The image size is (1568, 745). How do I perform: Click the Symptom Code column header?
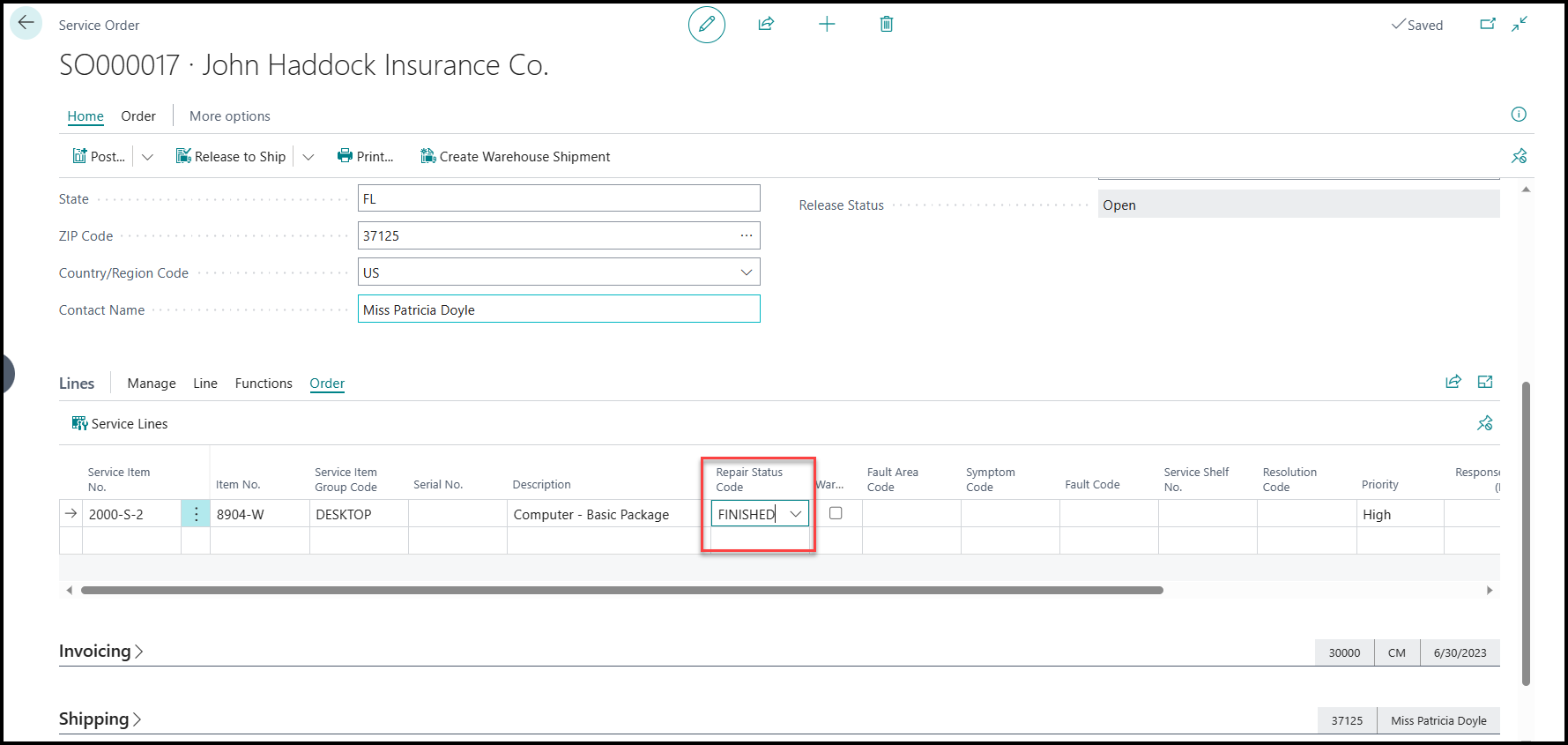991,480
